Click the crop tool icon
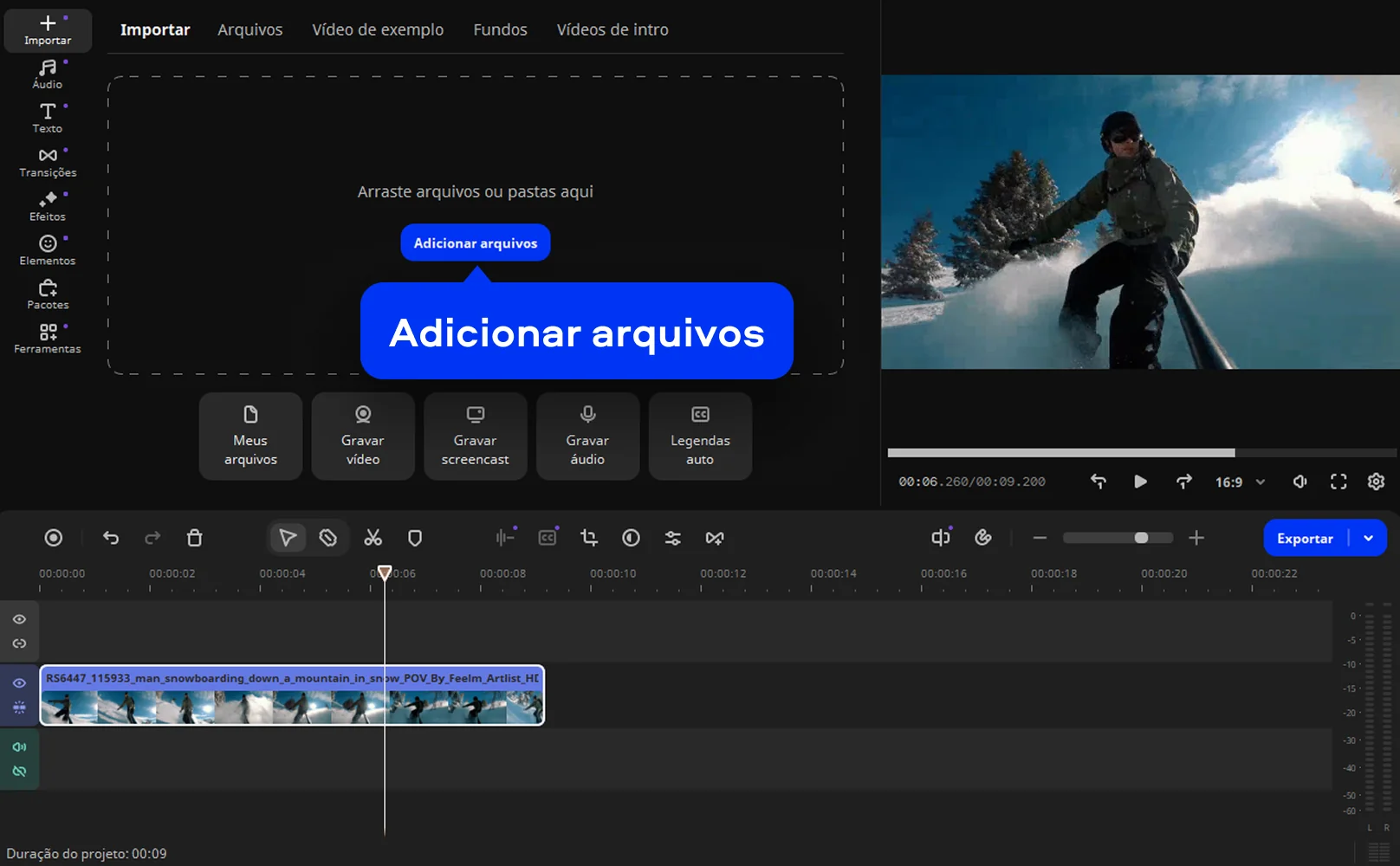Image resolution: width=1400 pixels, height=866 pixels. pos(589,538)
